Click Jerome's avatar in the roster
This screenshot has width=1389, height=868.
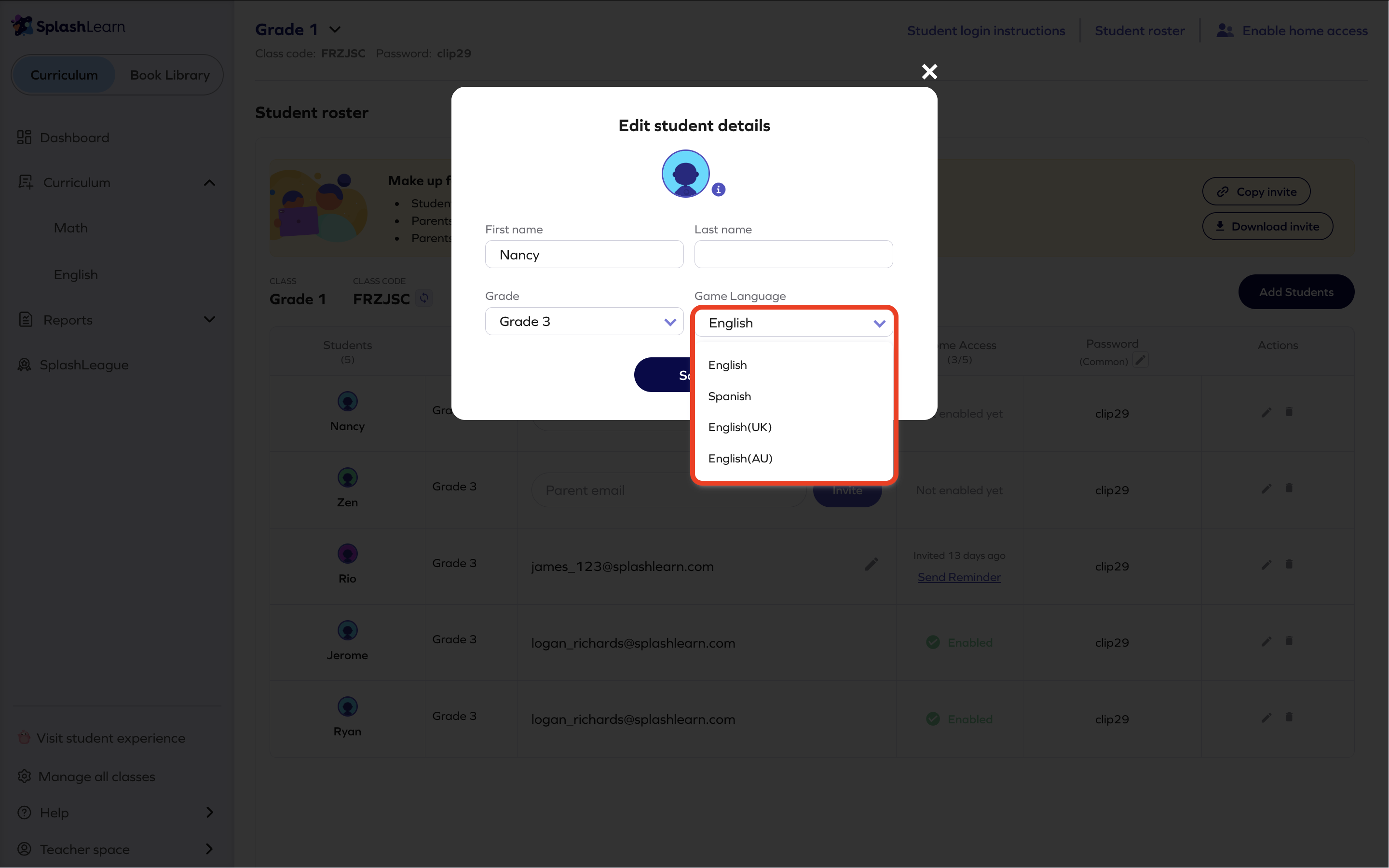pos(347,630)
